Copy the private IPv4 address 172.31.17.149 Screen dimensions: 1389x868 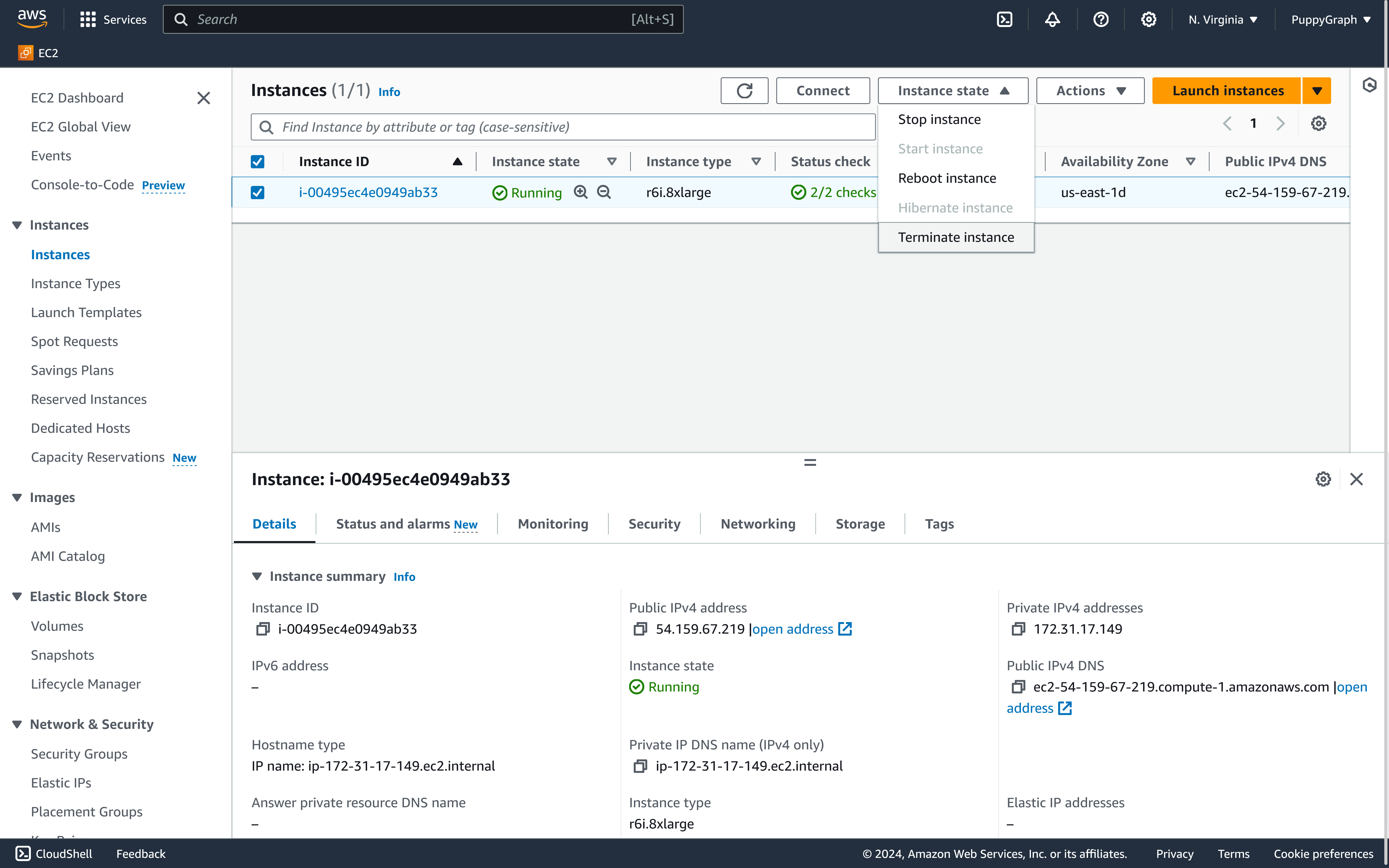[1018, 629]
